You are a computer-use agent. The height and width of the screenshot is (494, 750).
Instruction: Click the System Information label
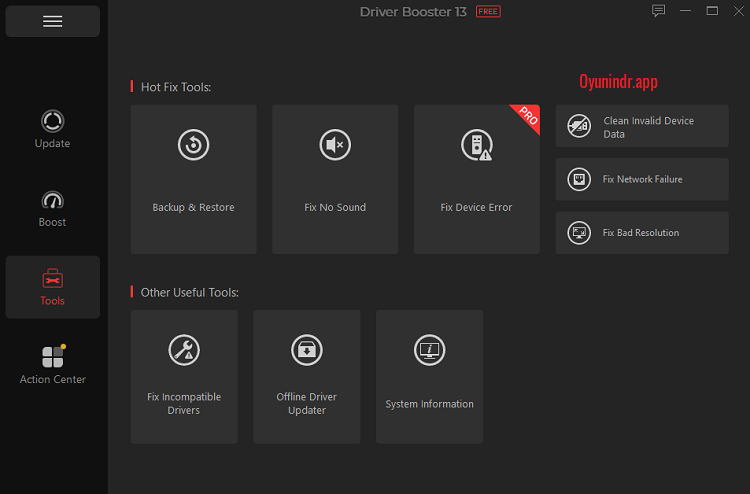(430, 404)
